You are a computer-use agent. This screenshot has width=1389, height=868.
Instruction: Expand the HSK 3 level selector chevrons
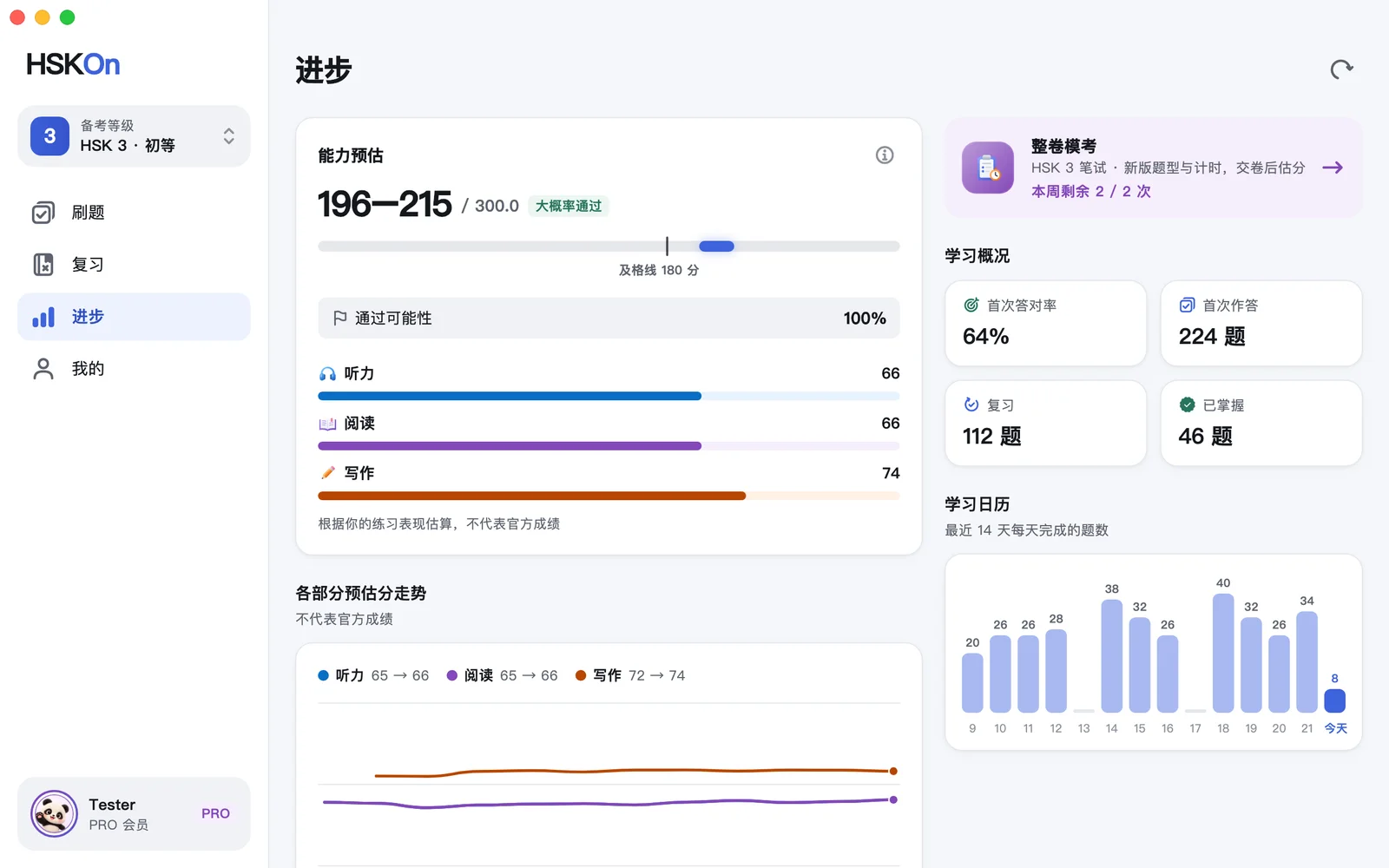click(228, 136)
